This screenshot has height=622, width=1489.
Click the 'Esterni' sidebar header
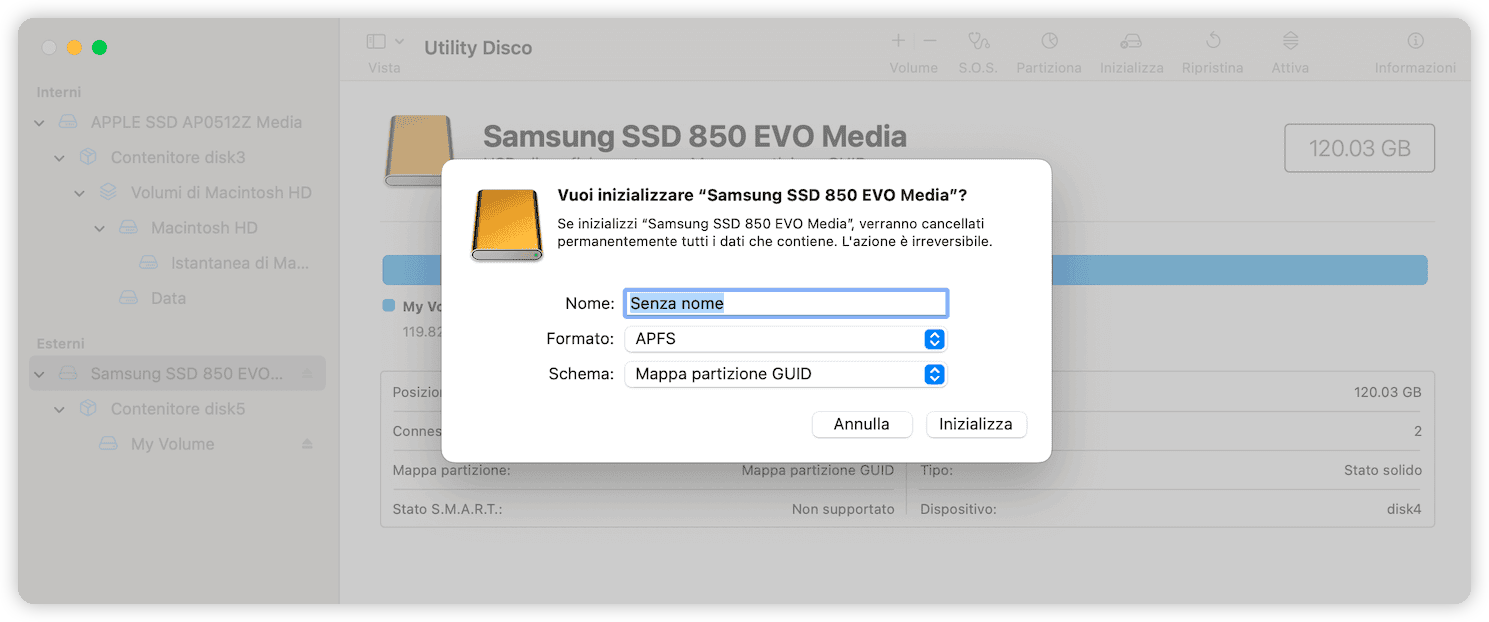tap(61, 343)
